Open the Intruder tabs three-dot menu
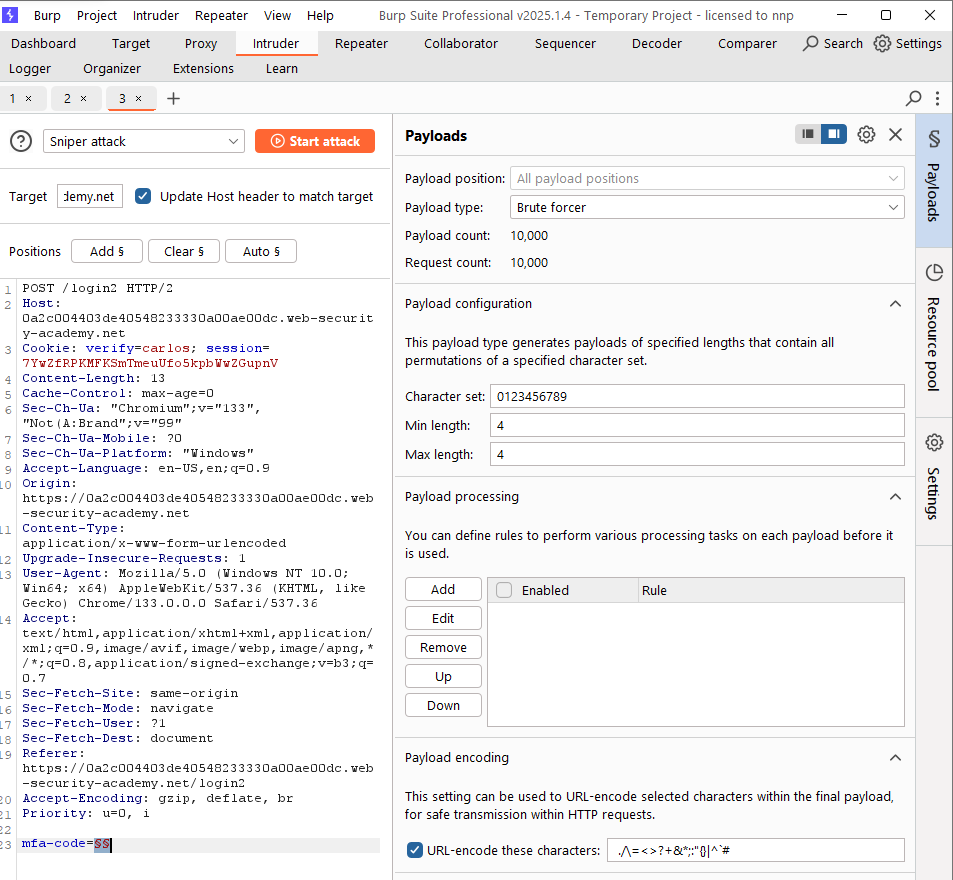 [937, 98]
